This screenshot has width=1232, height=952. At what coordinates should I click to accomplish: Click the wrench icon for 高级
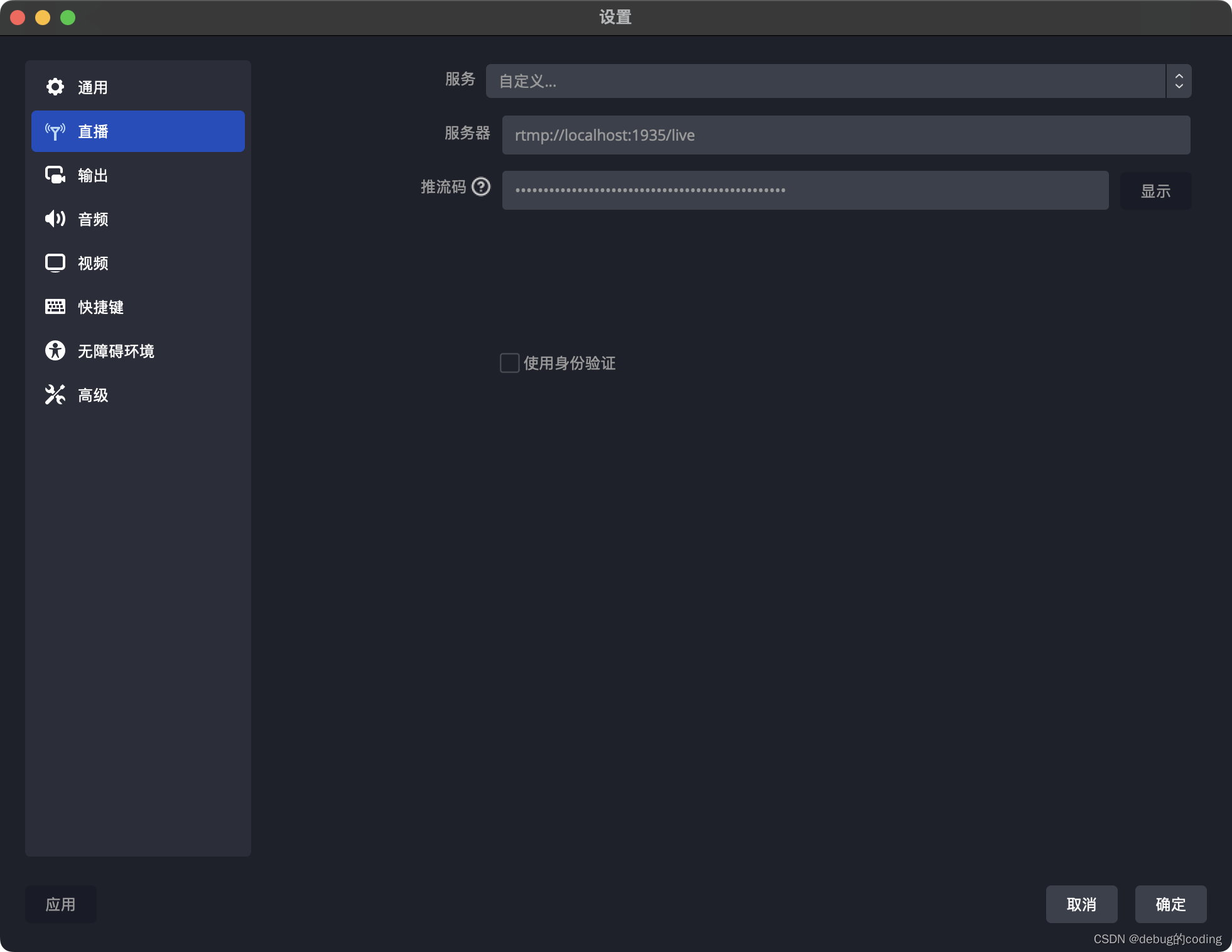[x=55, y=395]
